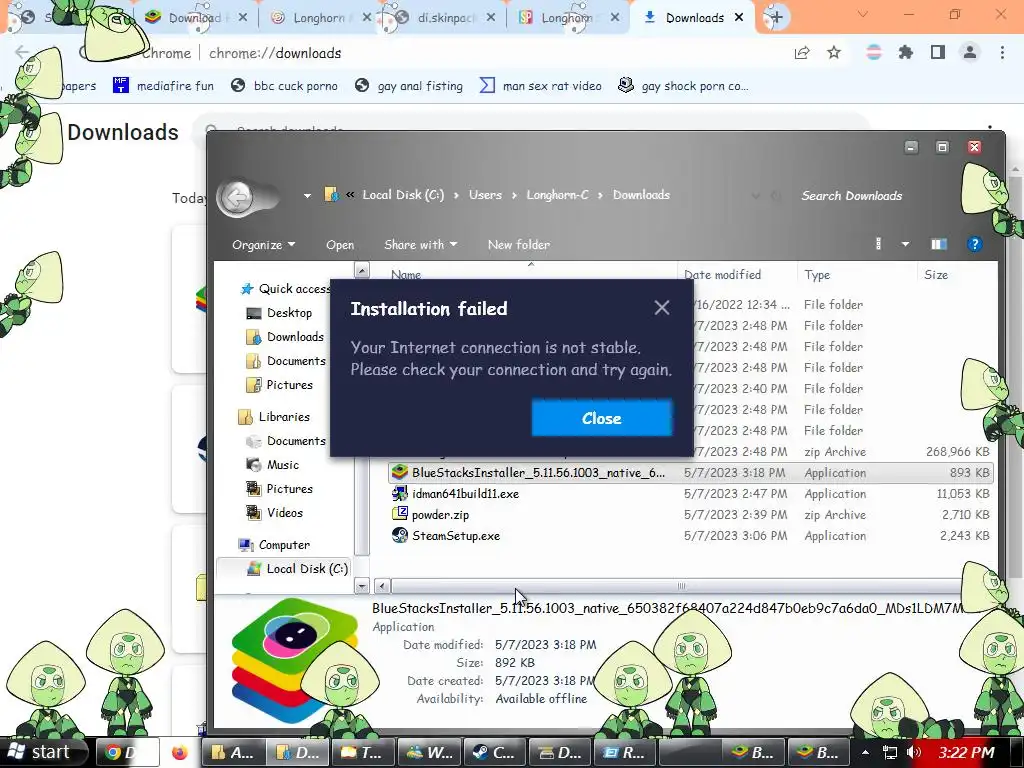Open the mediafire fun bookmark

coord(164,86)
